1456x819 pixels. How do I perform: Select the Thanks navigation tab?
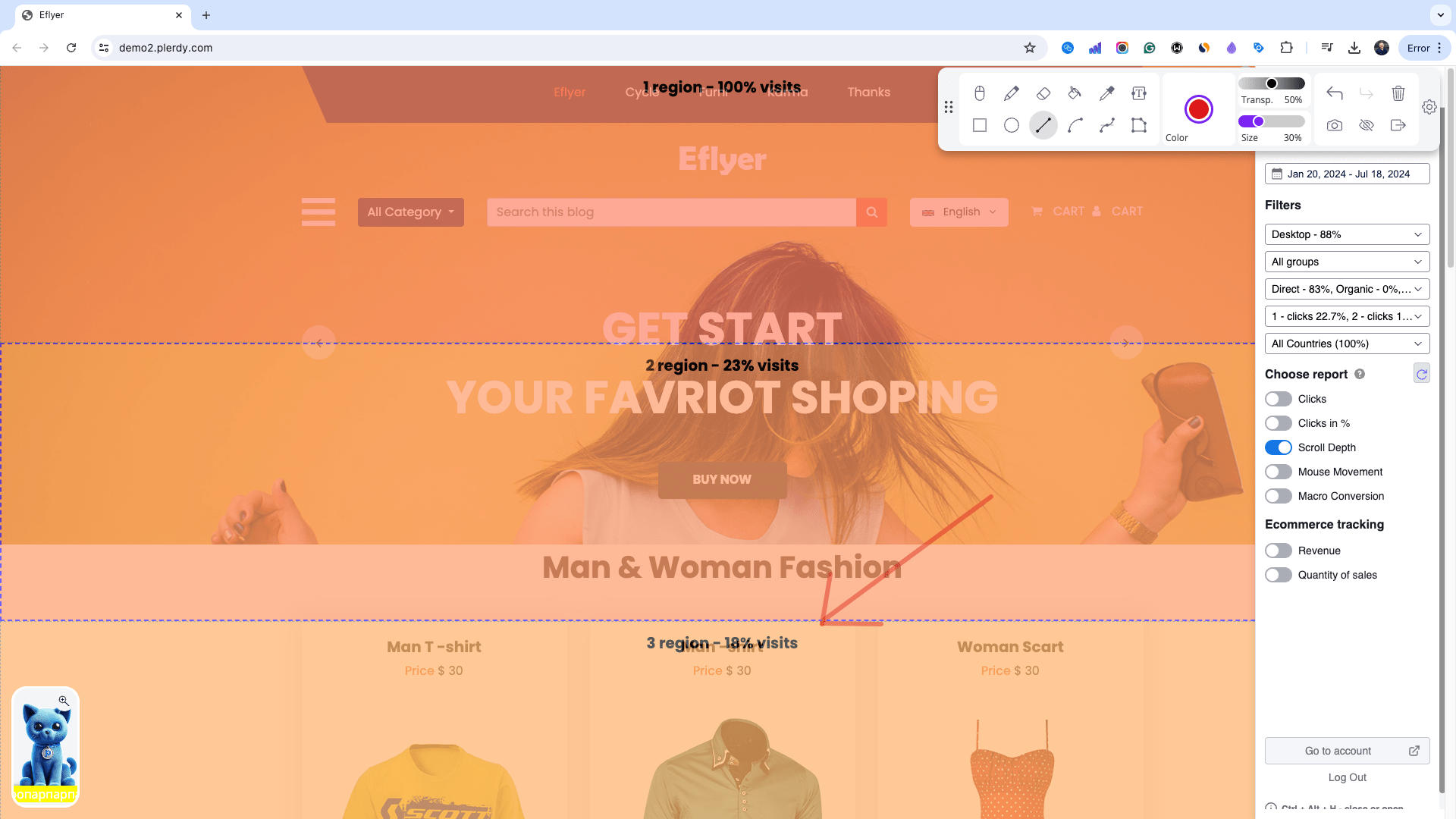pyautogui.click(x=869, y=92)
